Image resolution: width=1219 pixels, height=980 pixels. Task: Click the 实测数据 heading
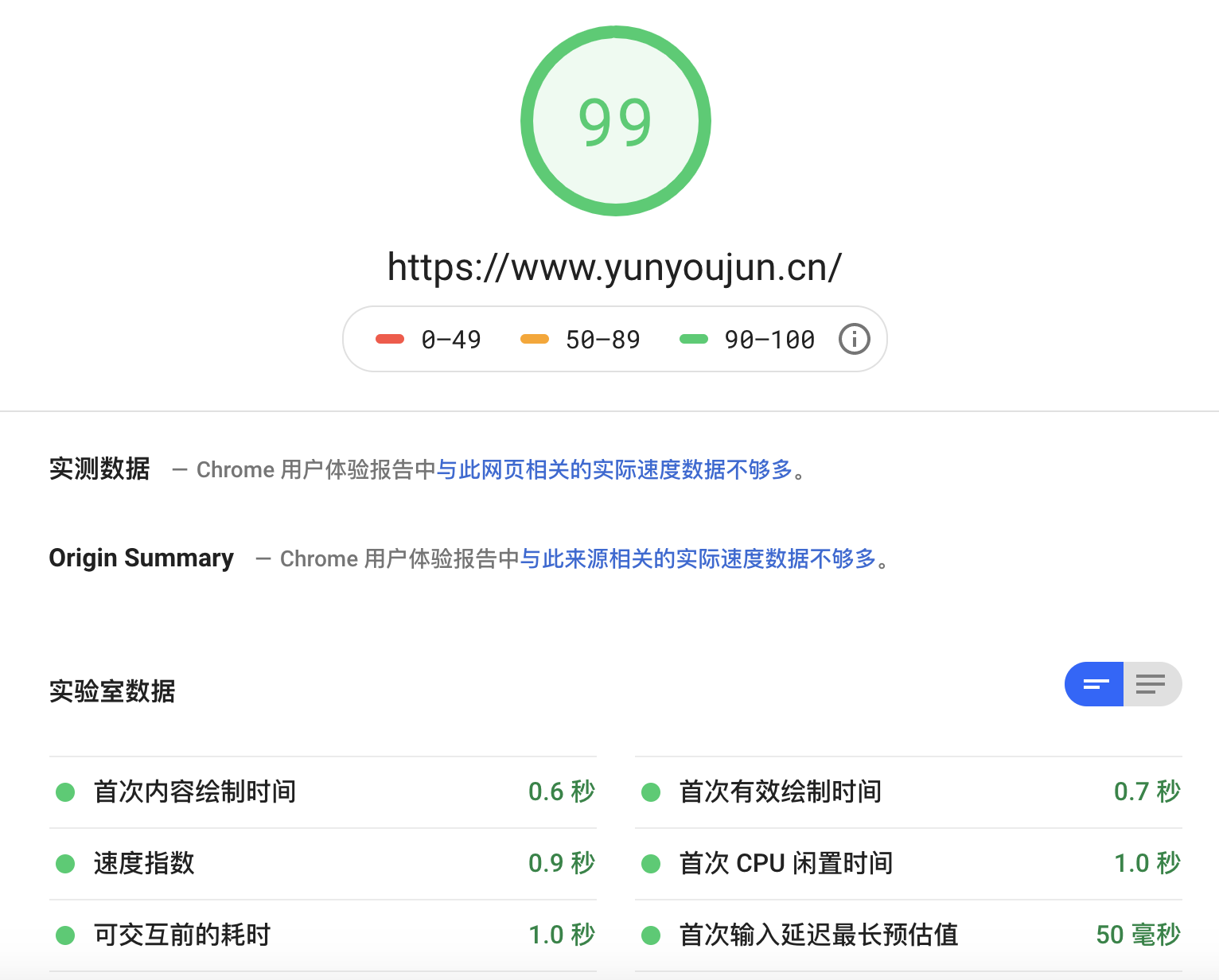tap(99, 469)
